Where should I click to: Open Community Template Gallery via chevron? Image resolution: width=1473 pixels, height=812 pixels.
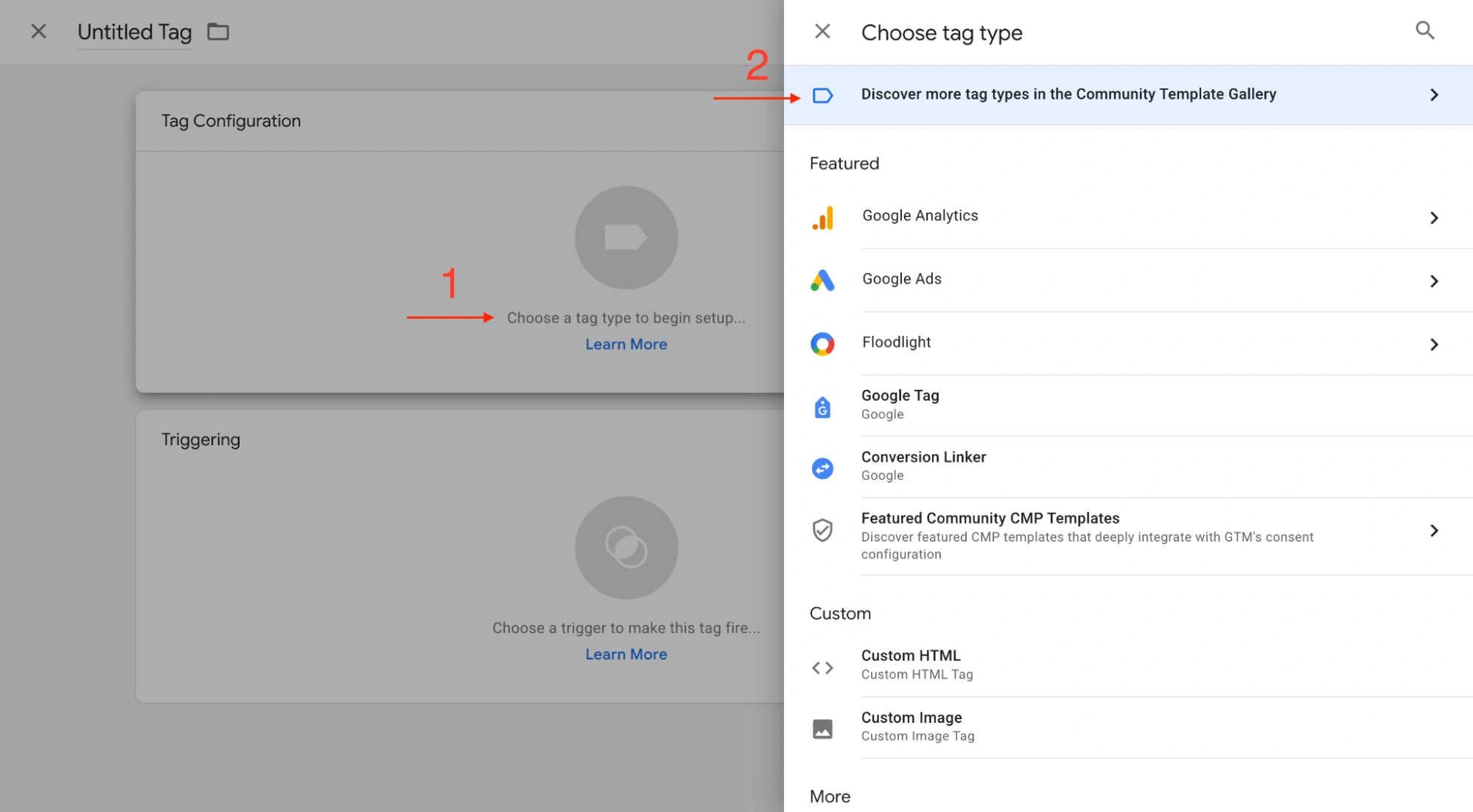coord(1433,94)
